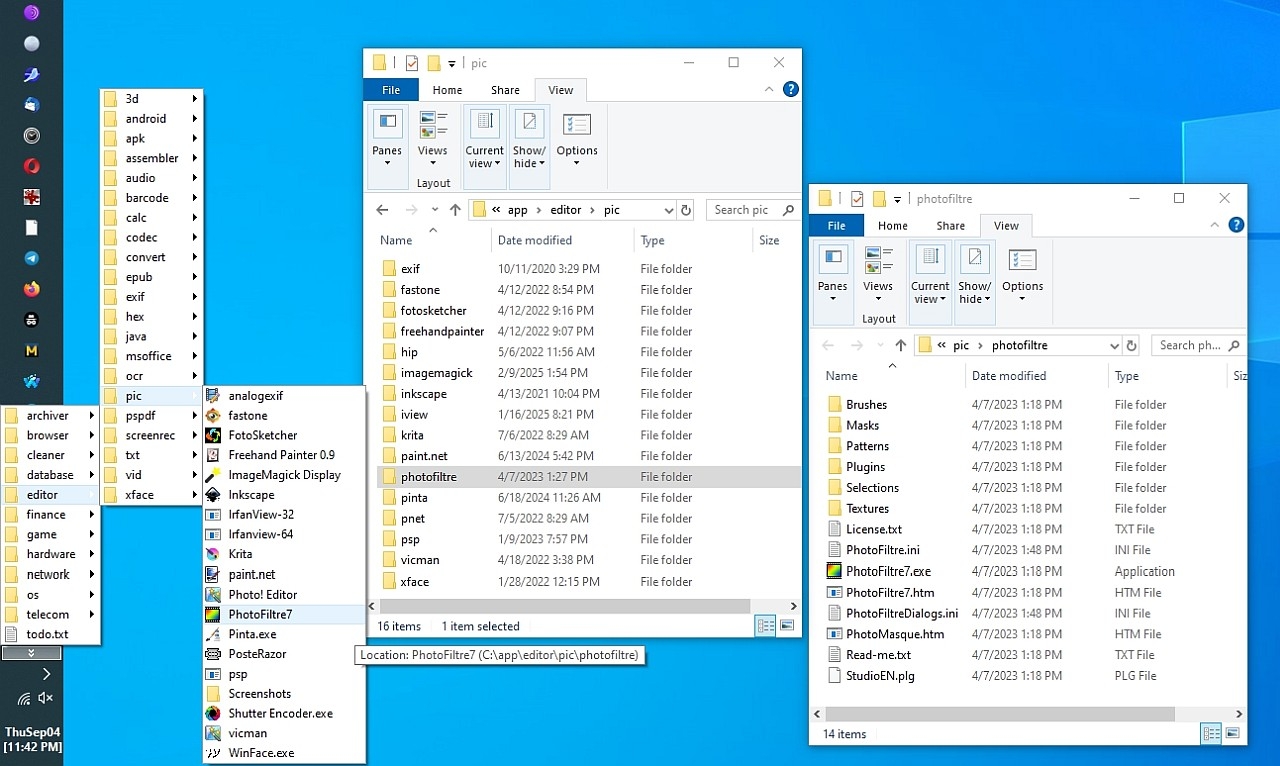
Task: Open Irfanview-64 menu entry
Action: pos(284,534)
